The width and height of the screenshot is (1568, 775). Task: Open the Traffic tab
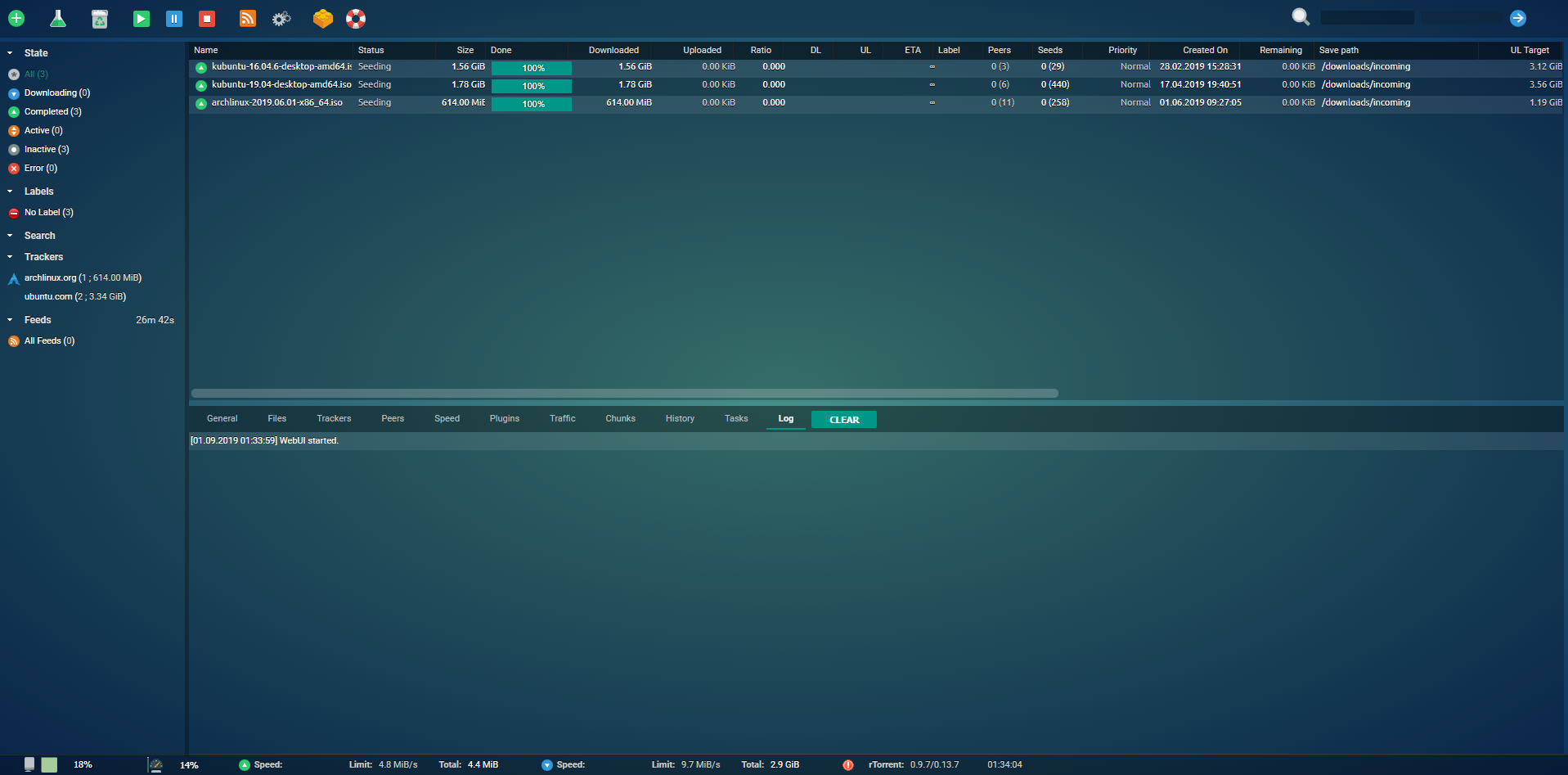click(562, 419)
